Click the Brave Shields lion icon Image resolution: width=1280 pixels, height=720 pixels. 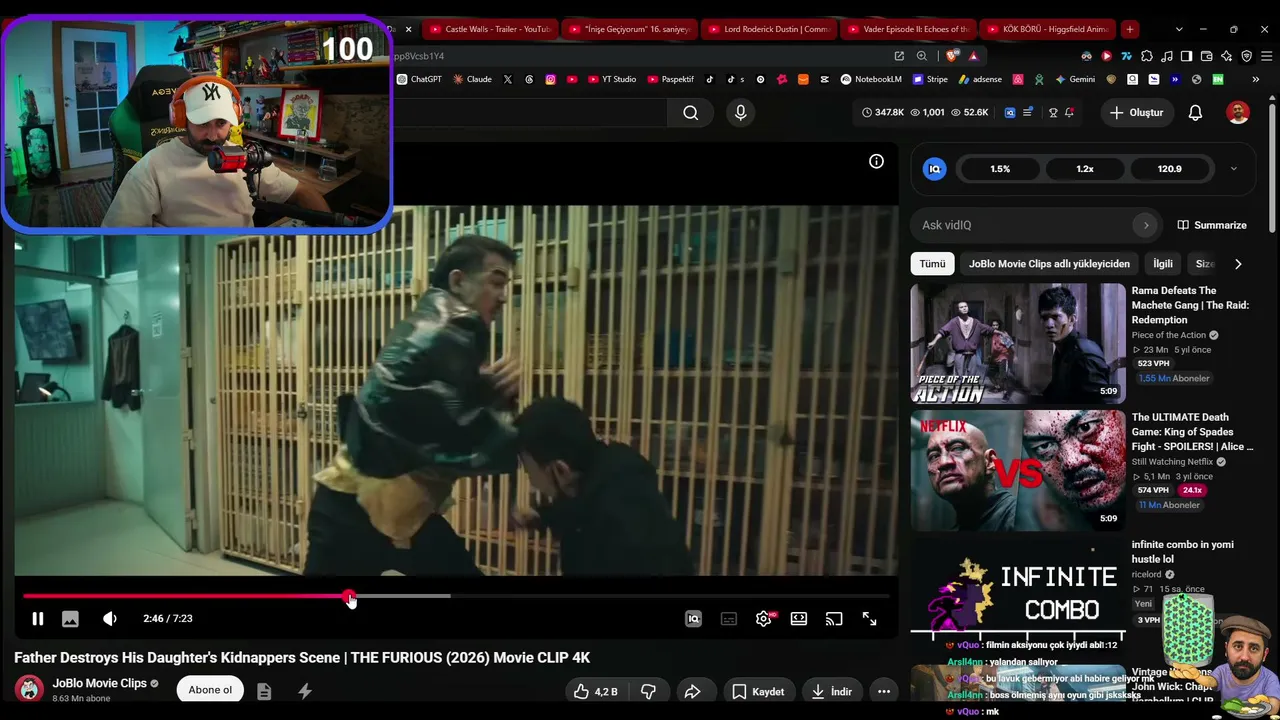pos(951,56)
